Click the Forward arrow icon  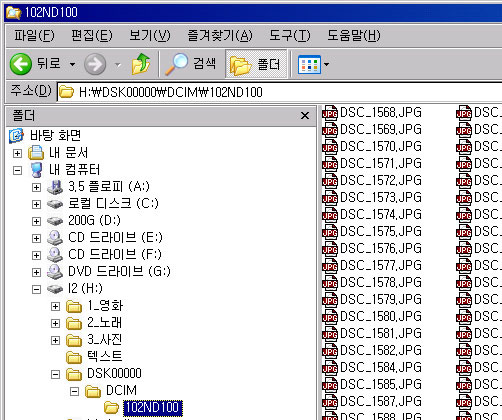[x=95, y=64]
